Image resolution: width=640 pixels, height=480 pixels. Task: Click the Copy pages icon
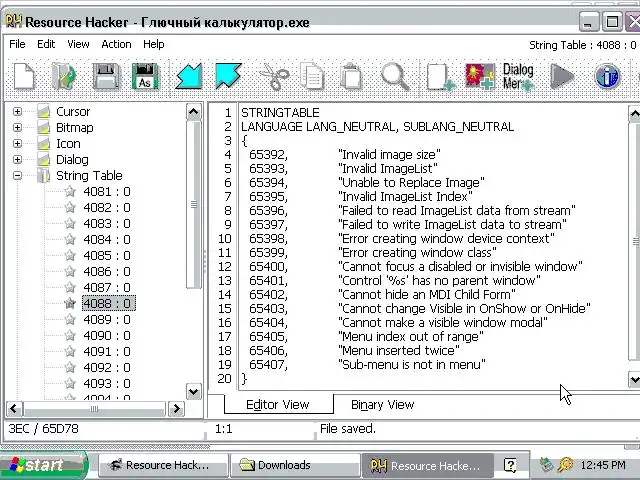[x=312, y=76]
